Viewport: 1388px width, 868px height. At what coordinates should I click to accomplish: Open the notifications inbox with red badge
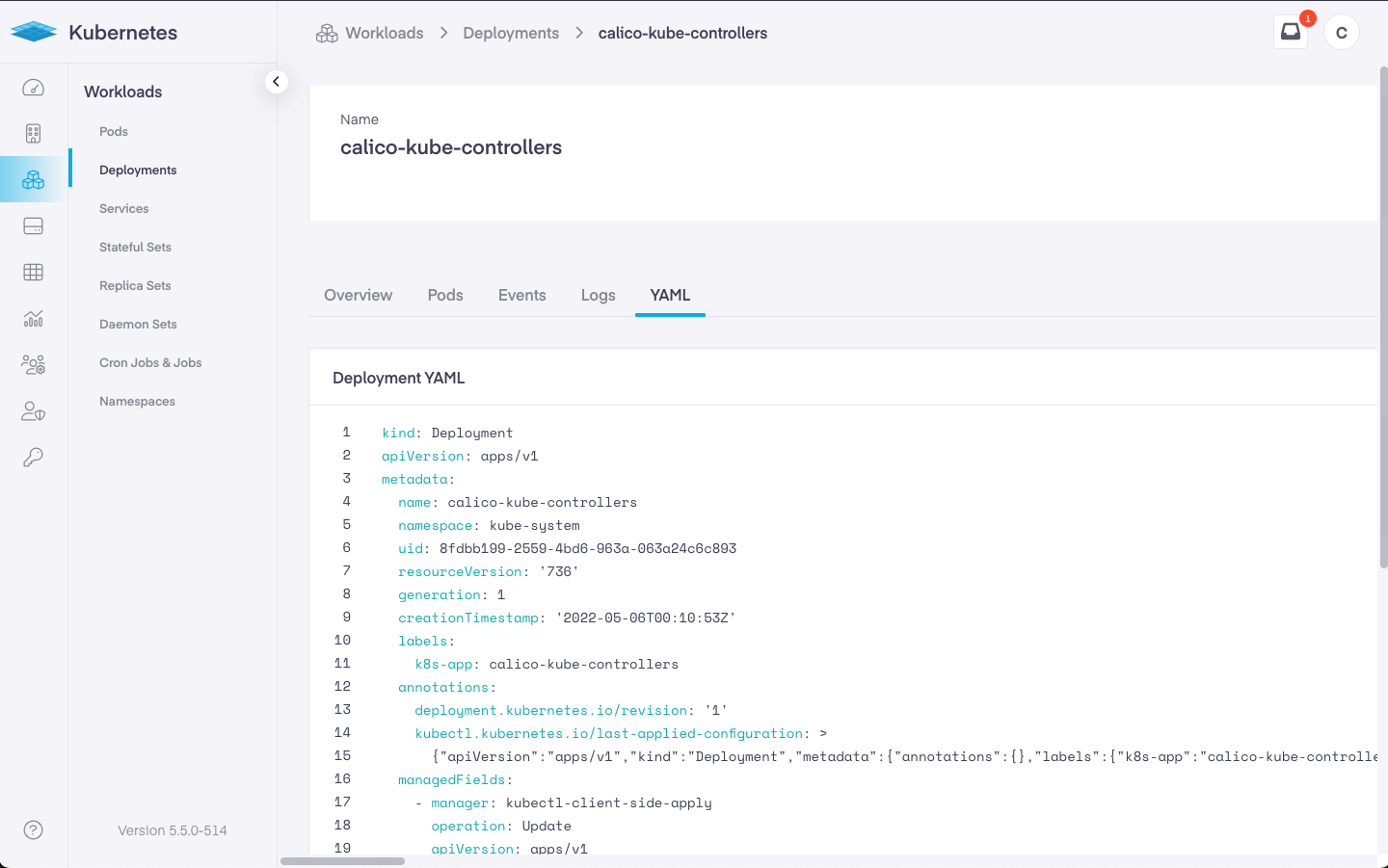click(1291, 32)
